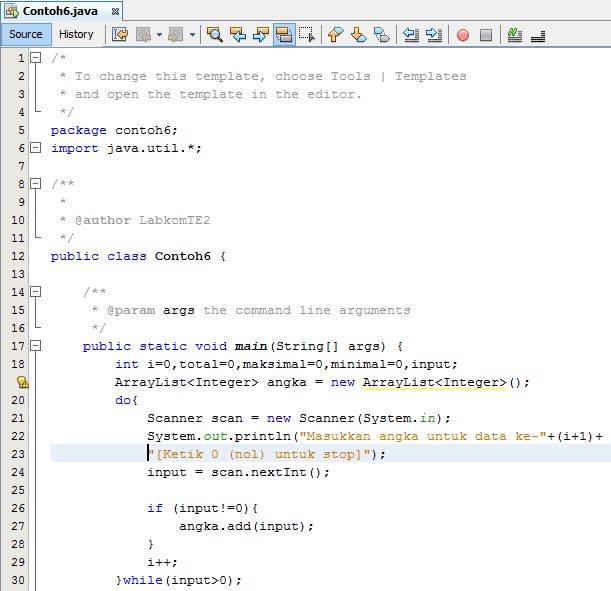Screen dimensions: 611x591
Task: Click 'Scanner scan' declaration text
Action: [x=195, y=418]
